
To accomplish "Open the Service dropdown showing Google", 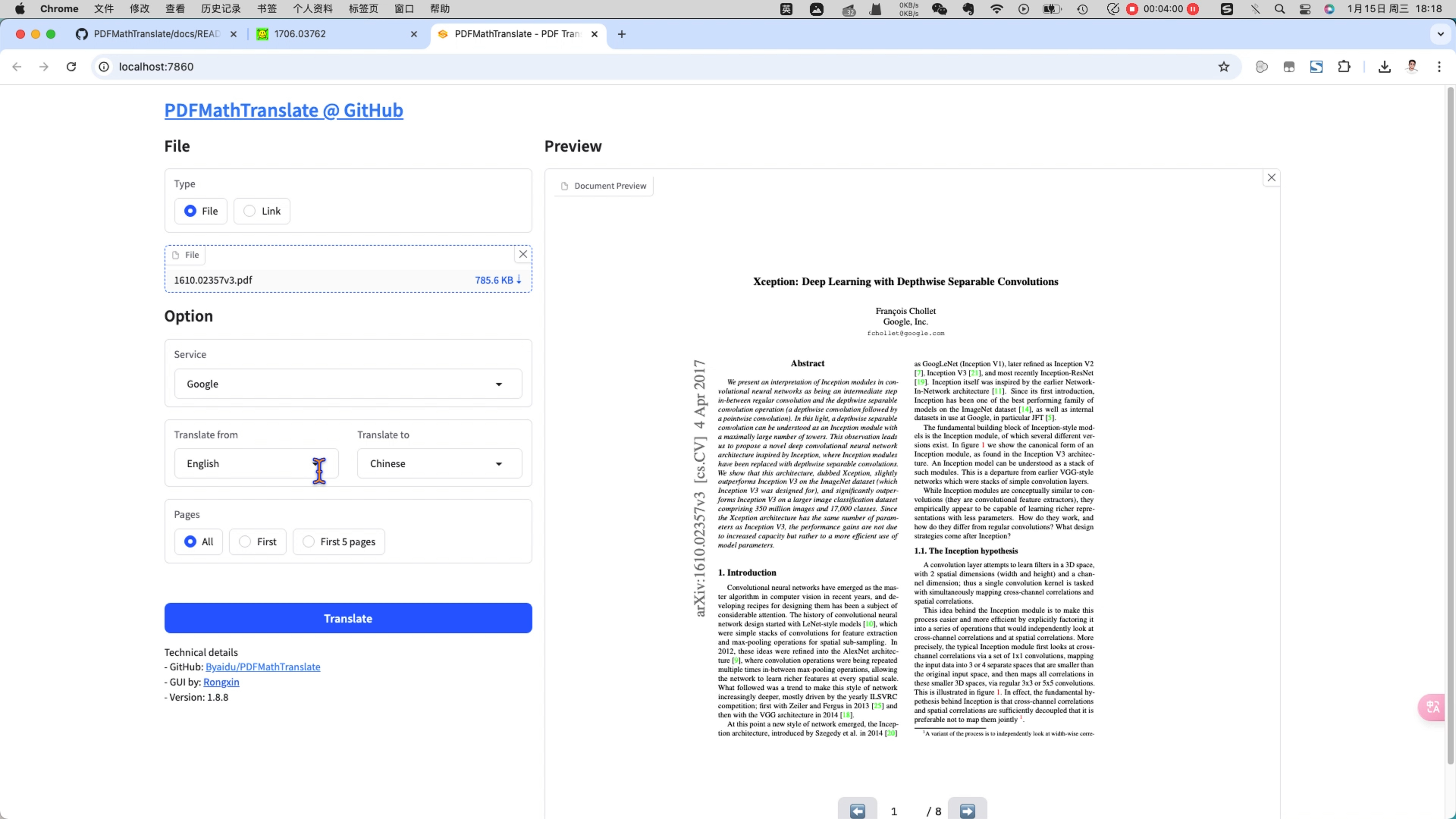I will pos(348,384).
